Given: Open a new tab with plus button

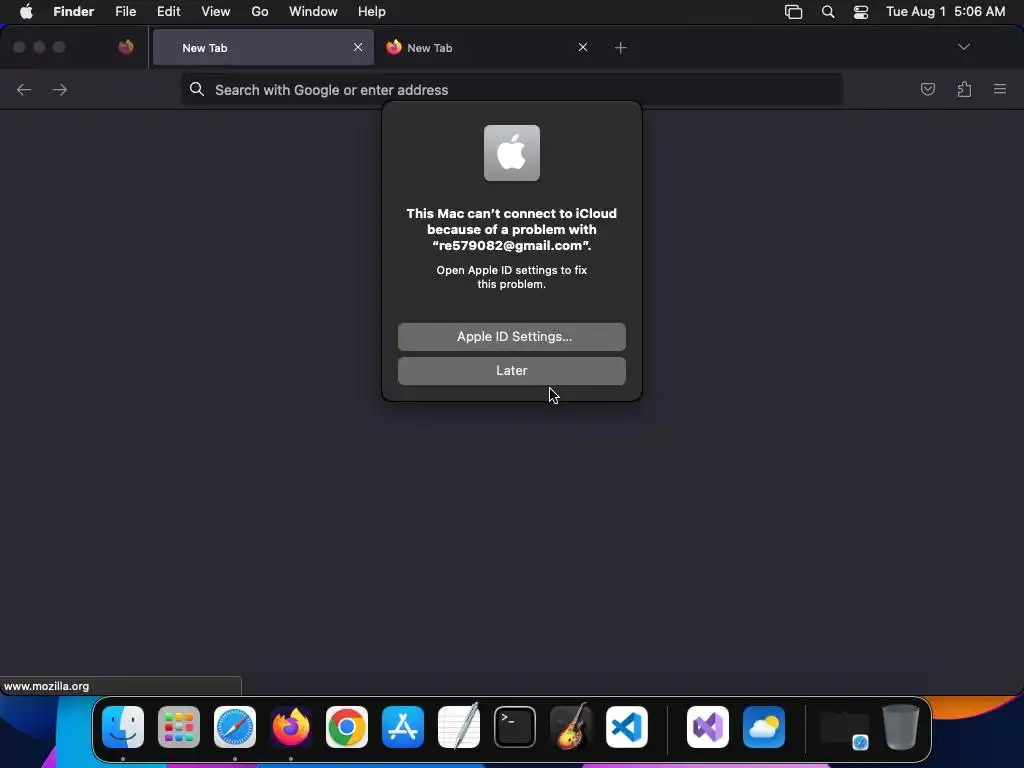Looking at the screenshot, I should 620,48.
